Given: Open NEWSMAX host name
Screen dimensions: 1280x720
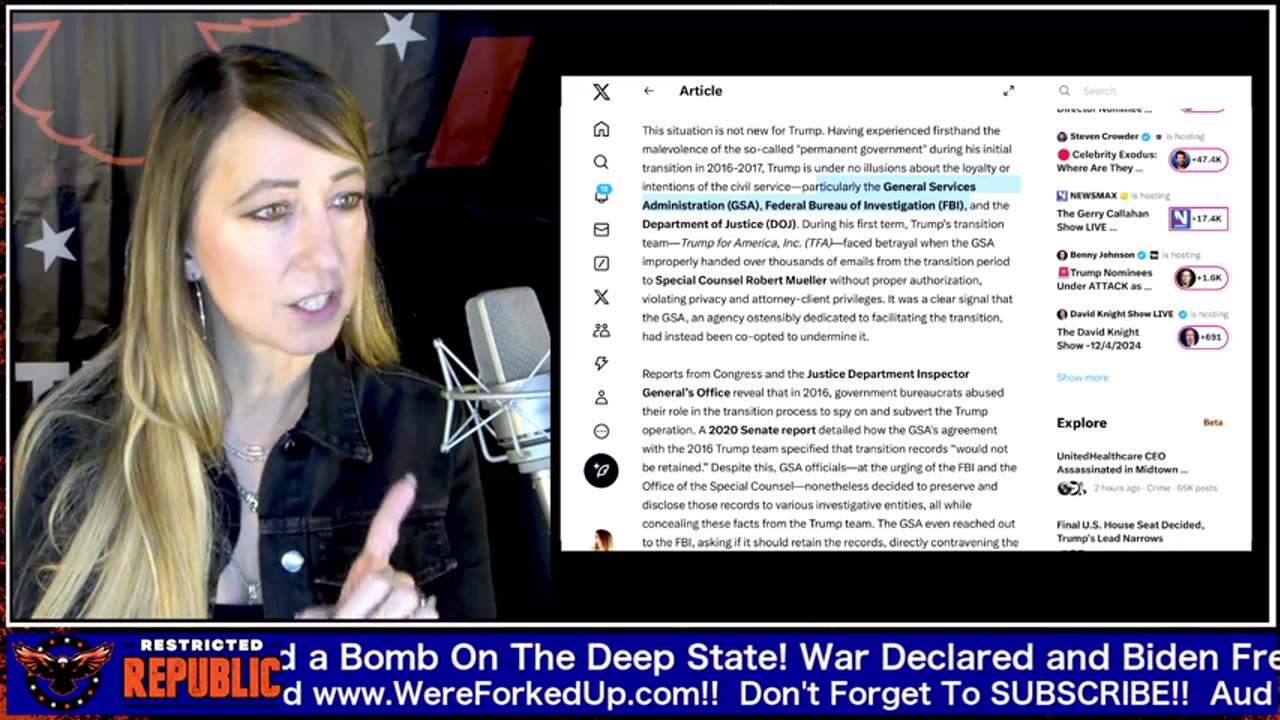Looking at the screenshot, I should pyautogui.click(x=1095, y=195).
